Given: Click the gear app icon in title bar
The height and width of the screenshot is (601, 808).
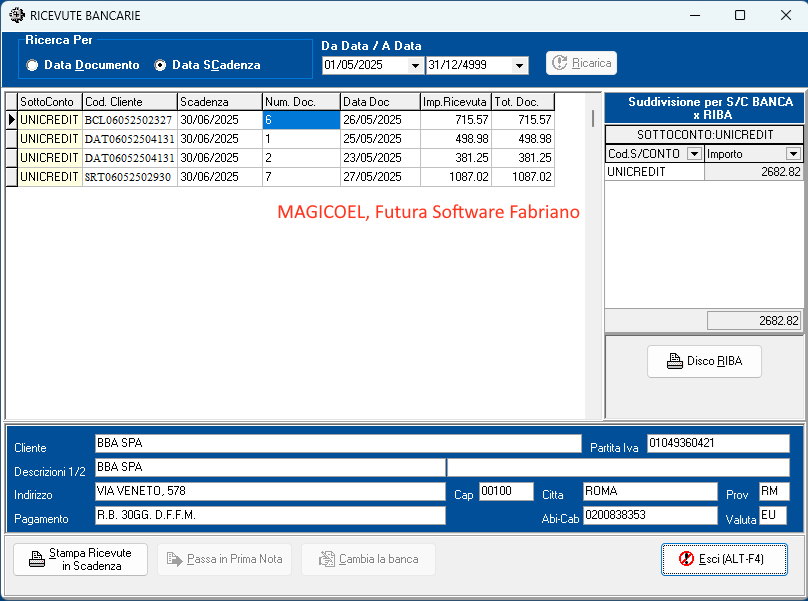Looking at the screenshot, I should point(16,15).
